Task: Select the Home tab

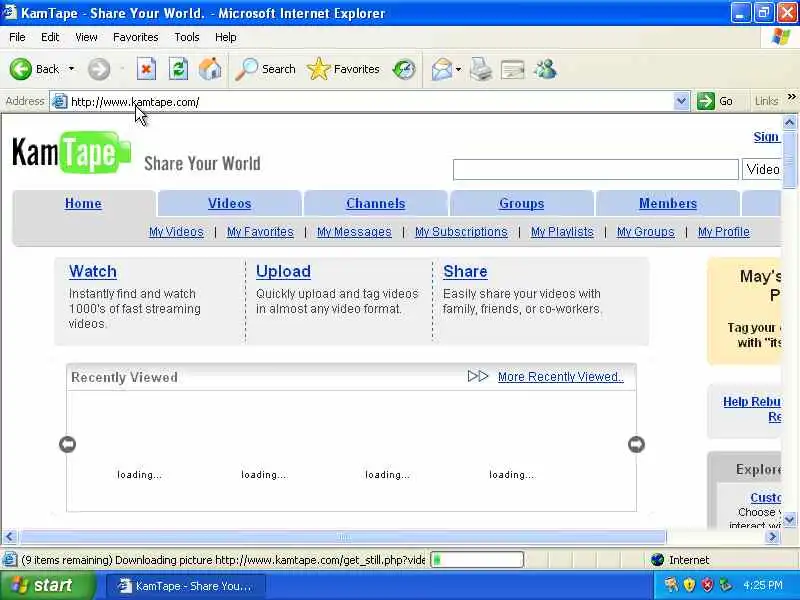Action: pyautogui.click(x=83, y=204)
